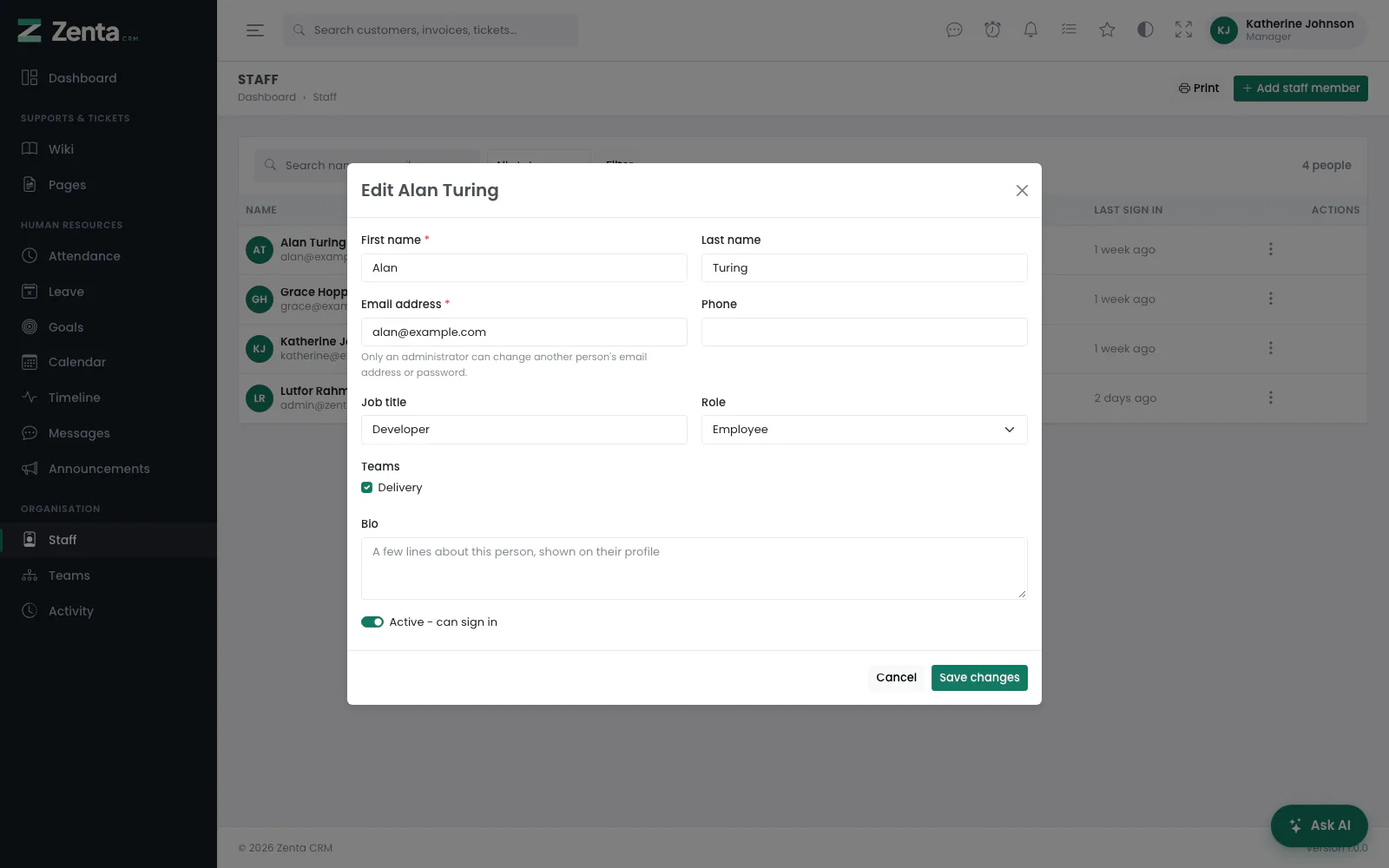Open the Ask AI assistant button

[1320, 825]
